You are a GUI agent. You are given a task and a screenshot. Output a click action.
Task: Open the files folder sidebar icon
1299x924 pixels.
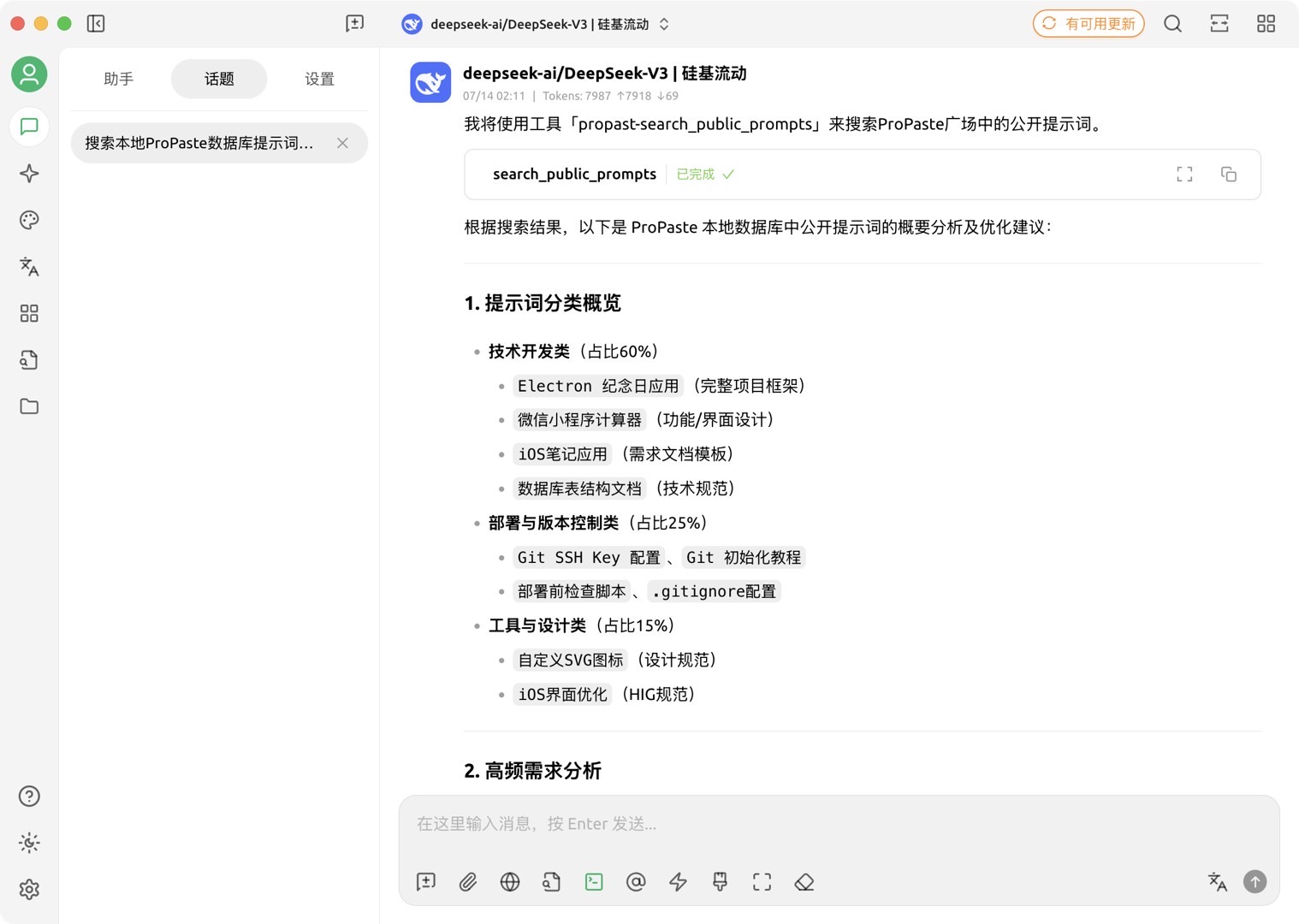pos(29,406)
